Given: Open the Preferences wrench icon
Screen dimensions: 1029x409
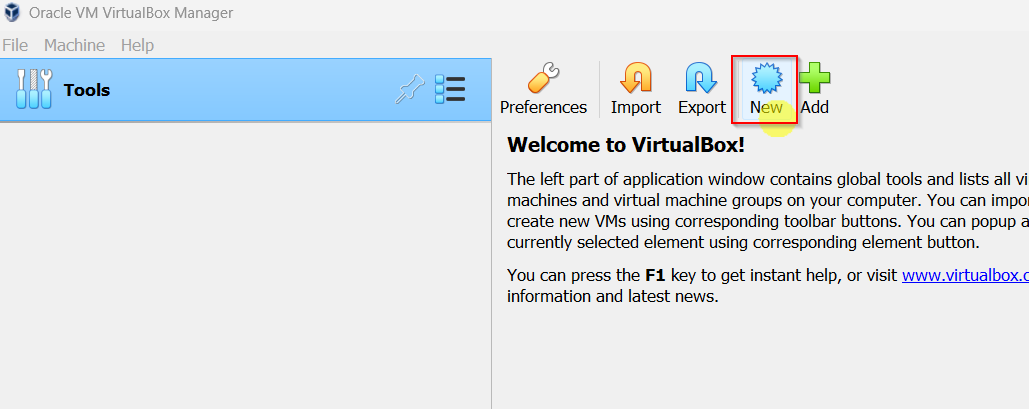Looking at the screenshot, I should click(x=543, y=78).
